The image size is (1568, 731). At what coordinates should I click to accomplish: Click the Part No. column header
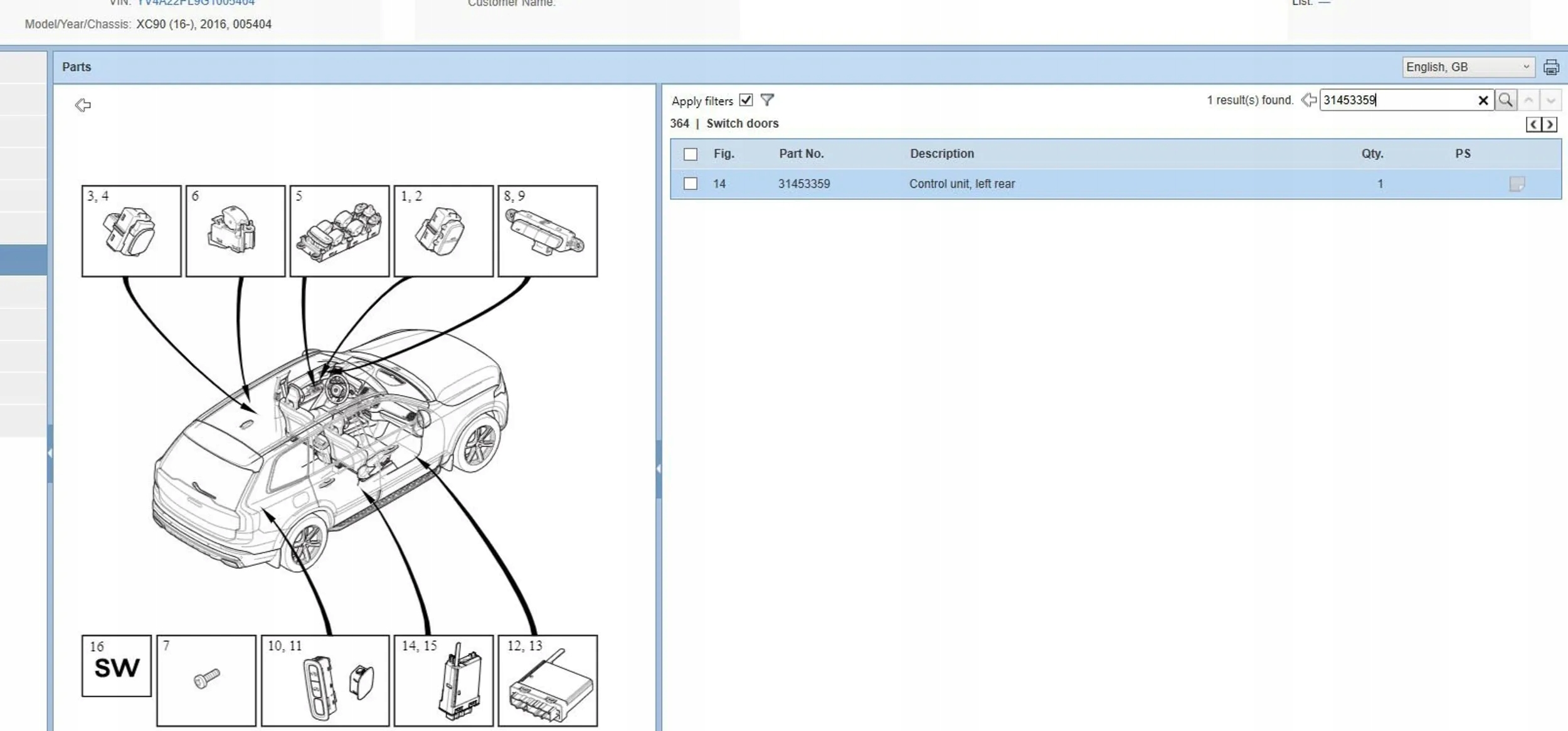(801, 154)
